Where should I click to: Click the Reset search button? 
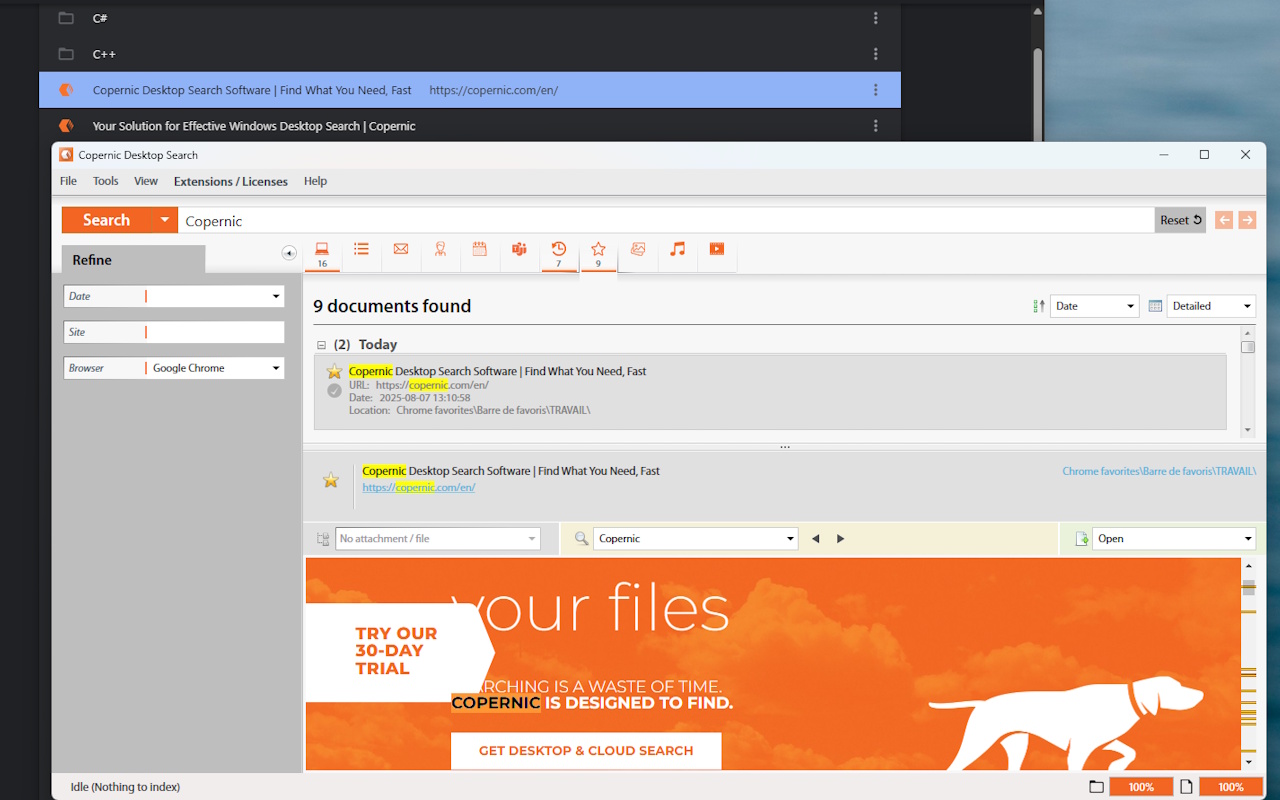click(1180, 219)
